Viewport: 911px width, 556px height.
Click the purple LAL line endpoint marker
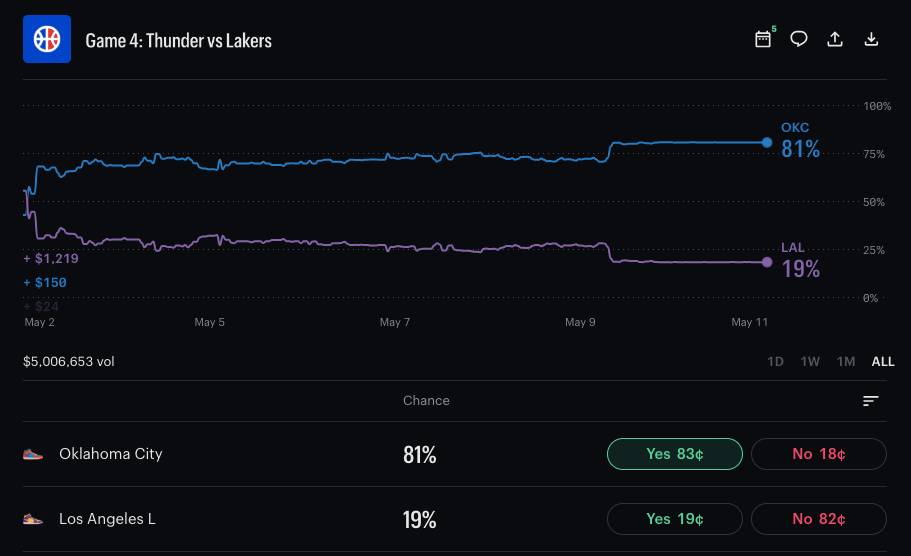(767, 262)
